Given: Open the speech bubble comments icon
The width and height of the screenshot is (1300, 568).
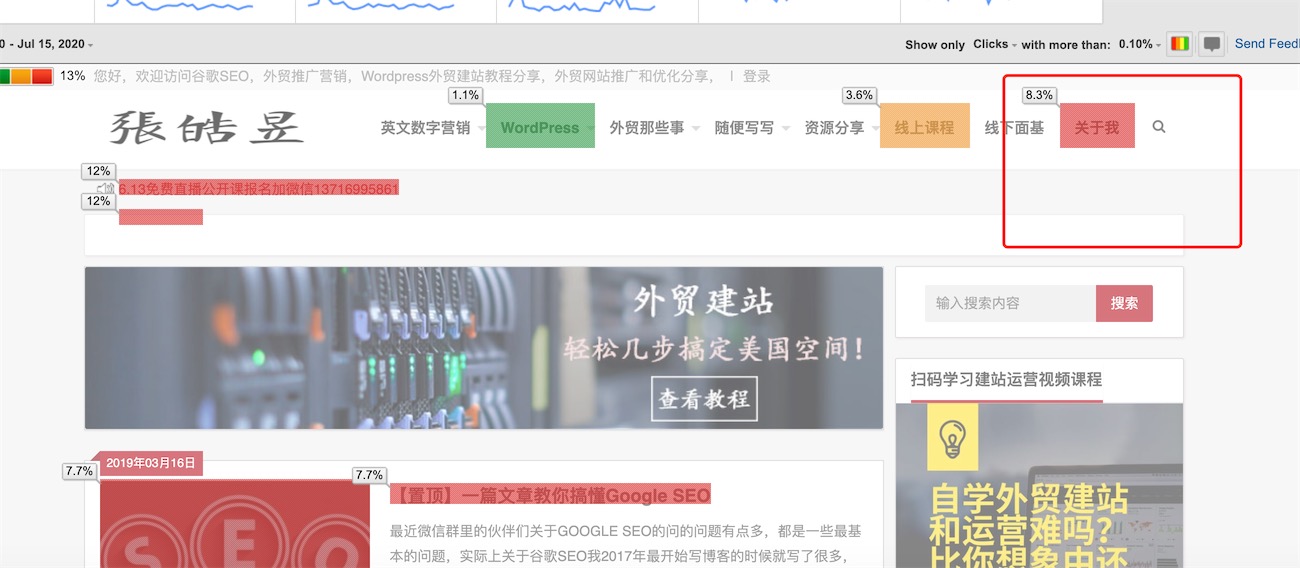Looking at the screenshot, I should click(x=1211, y=44).
